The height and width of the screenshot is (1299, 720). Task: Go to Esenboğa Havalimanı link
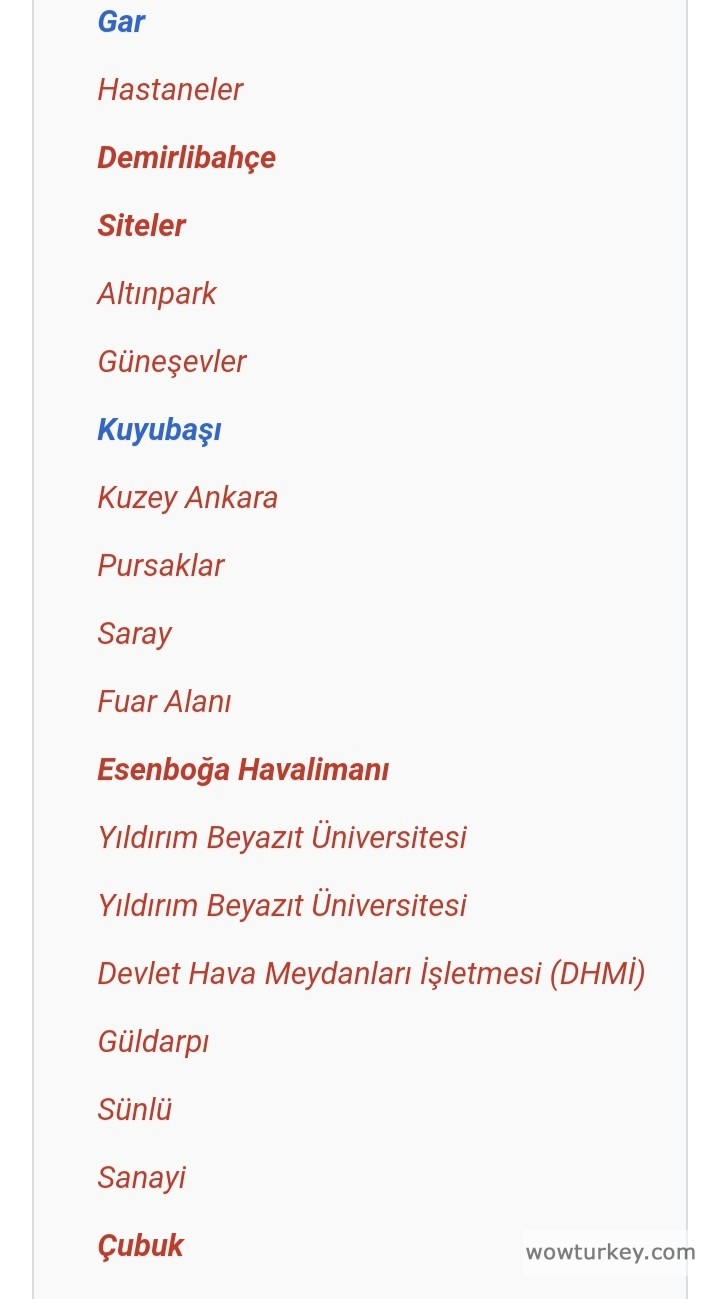(243, 770)
